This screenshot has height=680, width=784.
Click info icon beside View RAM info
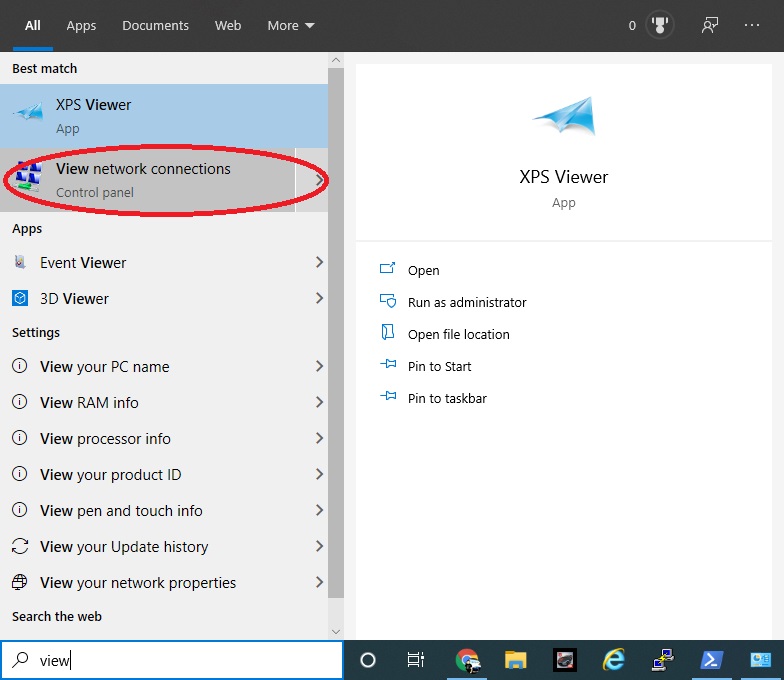tap(20, 402)
